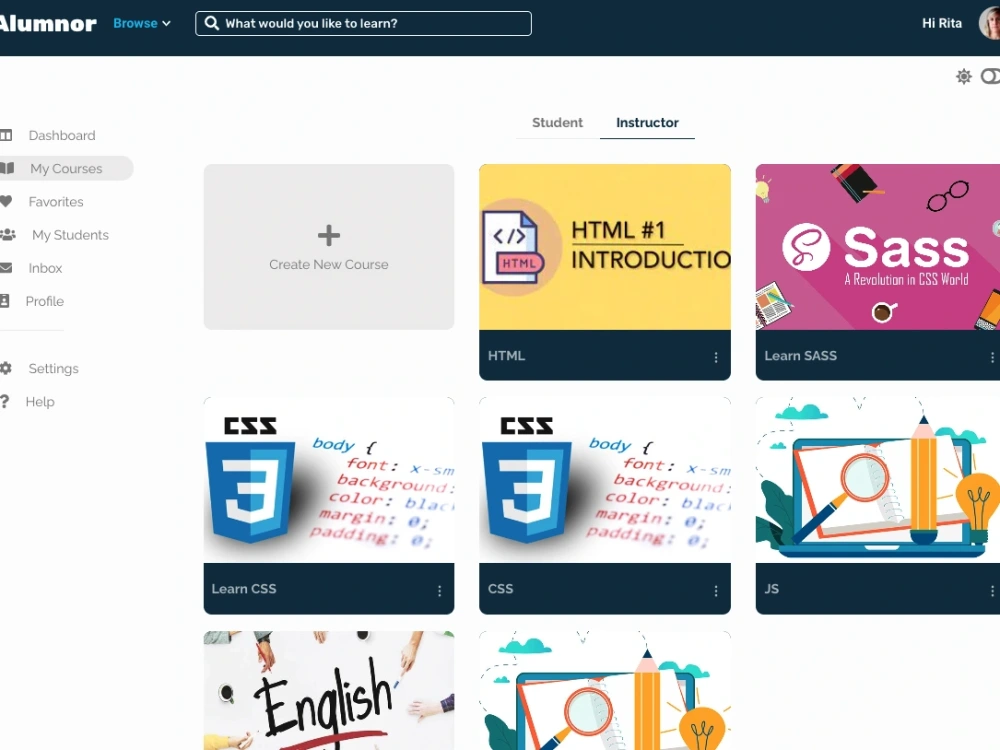Open the Sass course thumbnail
1000x750 pixels.
coord(878,247)
